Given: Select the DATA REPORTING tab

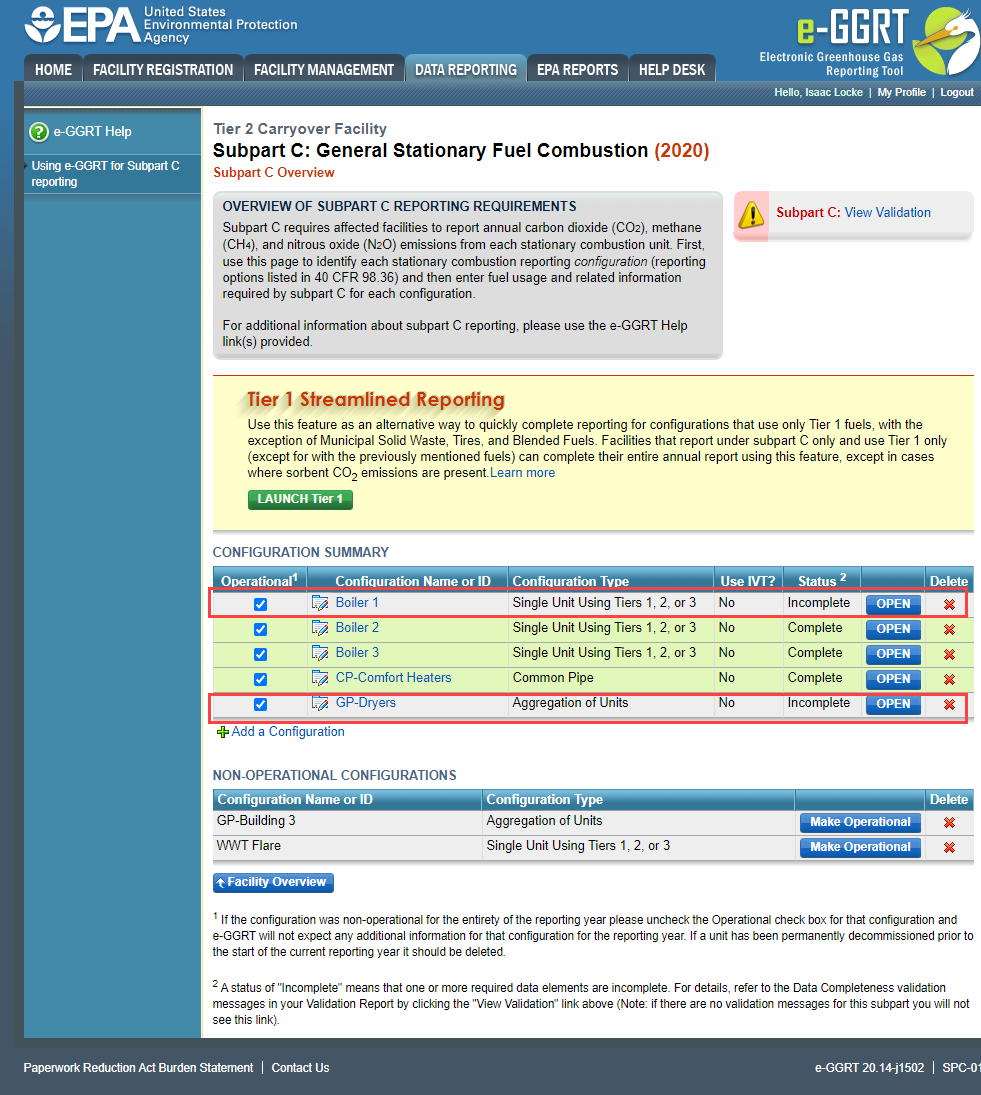Looking at the screenshot, I should click(x=466, y=69).
